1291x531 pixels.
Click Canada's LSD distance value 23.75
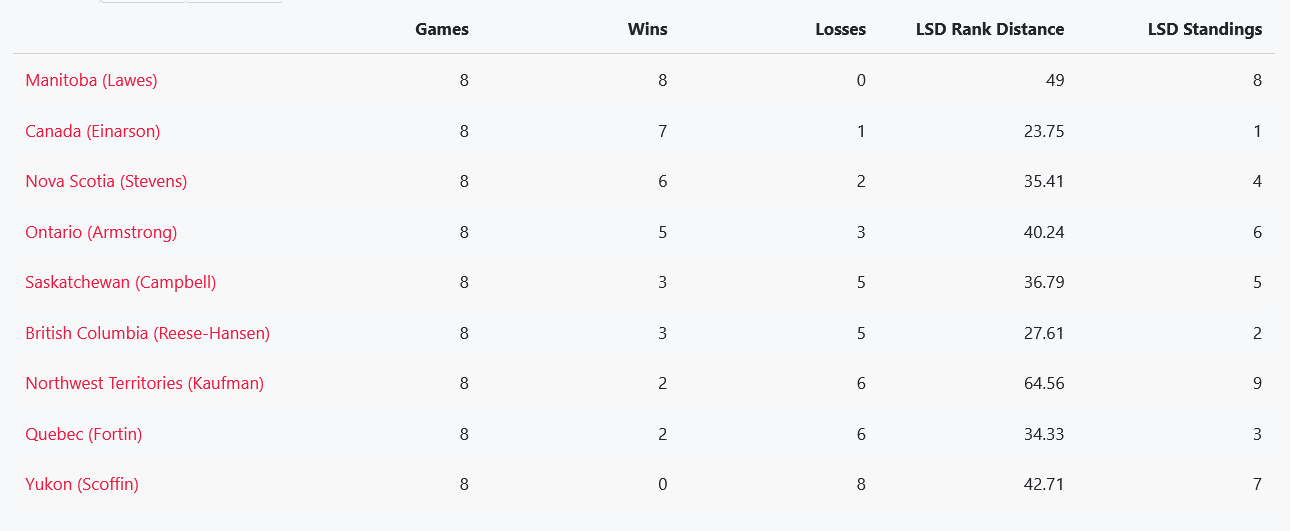pos(1044,131)
